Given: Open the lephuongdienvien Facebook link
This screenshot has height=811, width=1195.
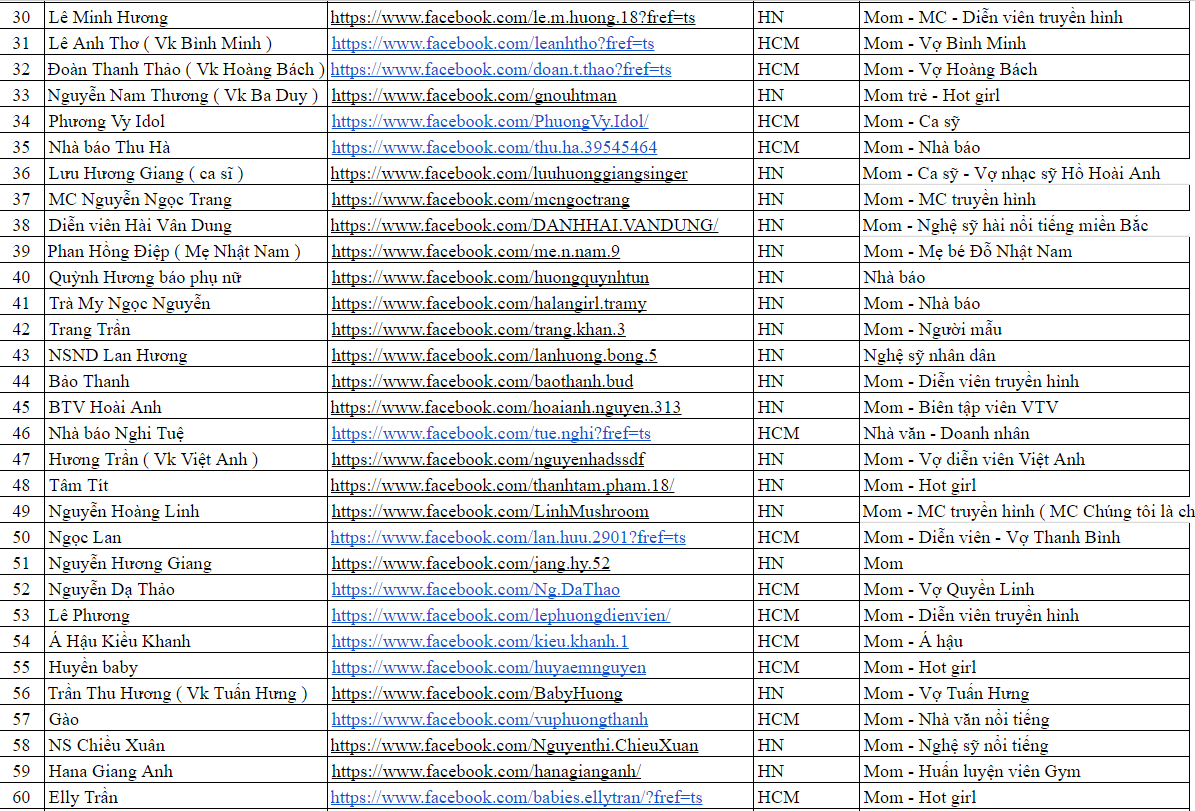Looking at the screenshot, I should (501, 615).
